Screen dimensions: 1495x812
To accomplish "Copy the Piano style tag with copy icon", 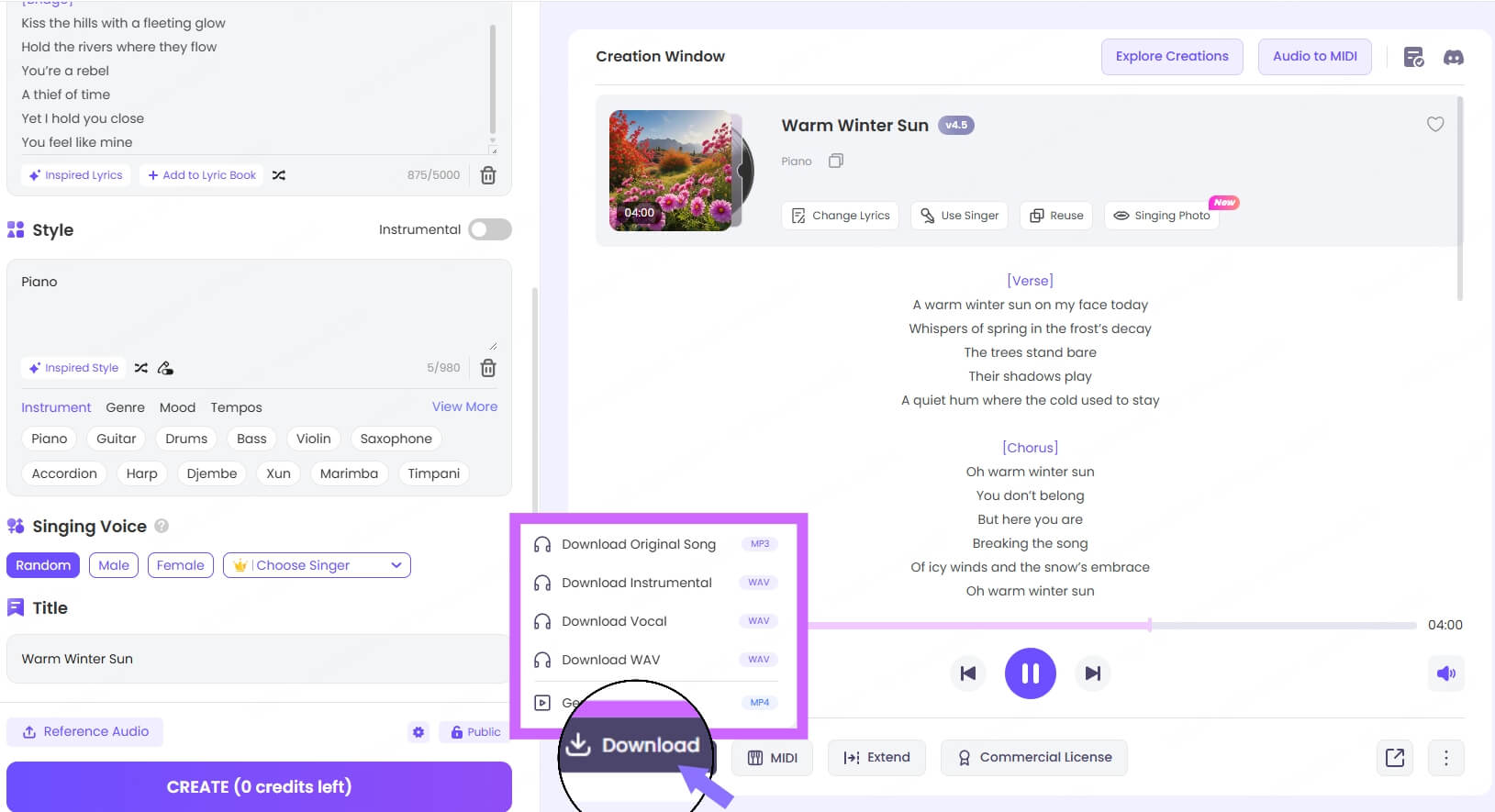I will [x=836, y=161].
